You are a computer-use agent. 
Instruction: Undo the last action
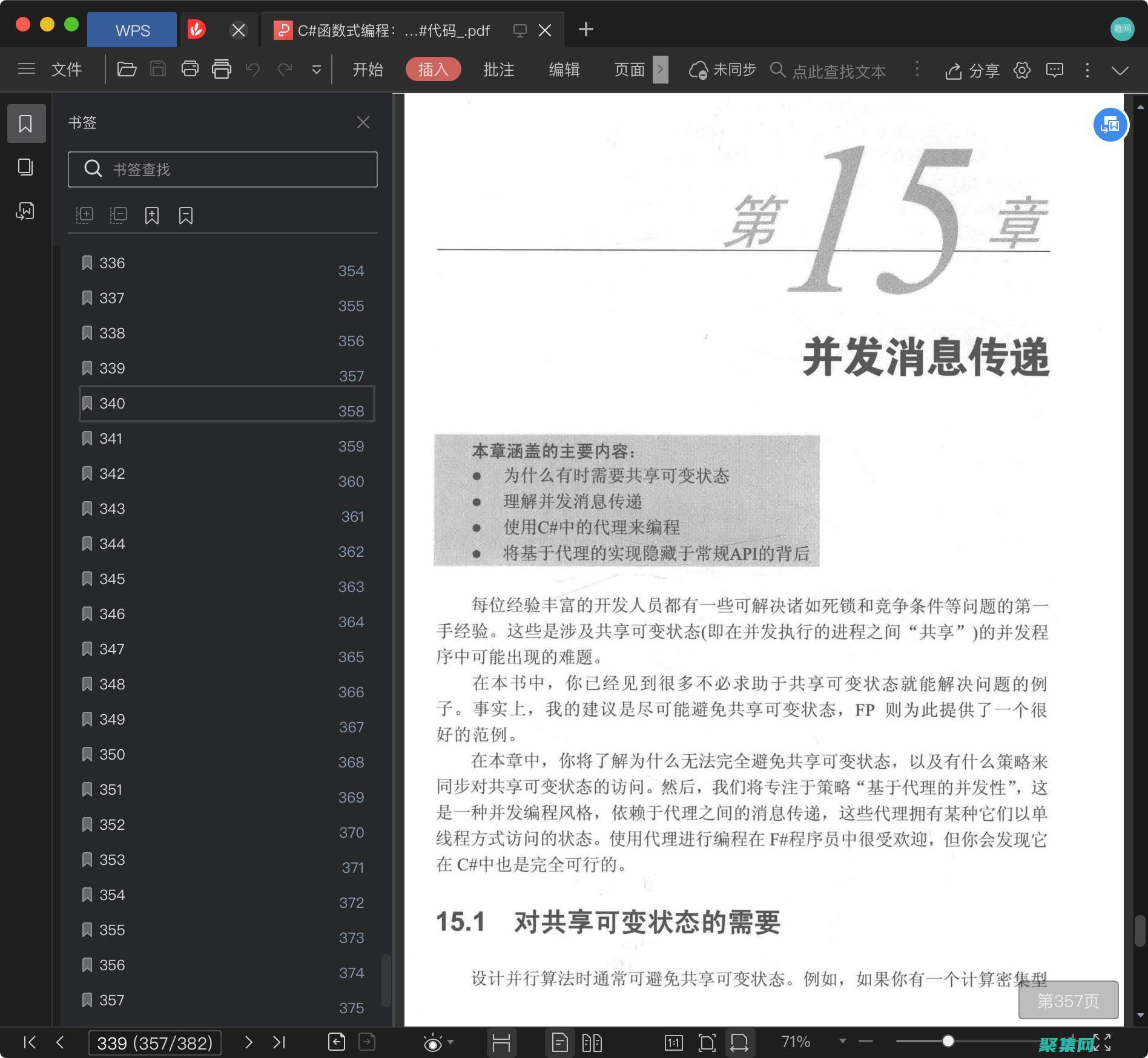coord(252,69)
